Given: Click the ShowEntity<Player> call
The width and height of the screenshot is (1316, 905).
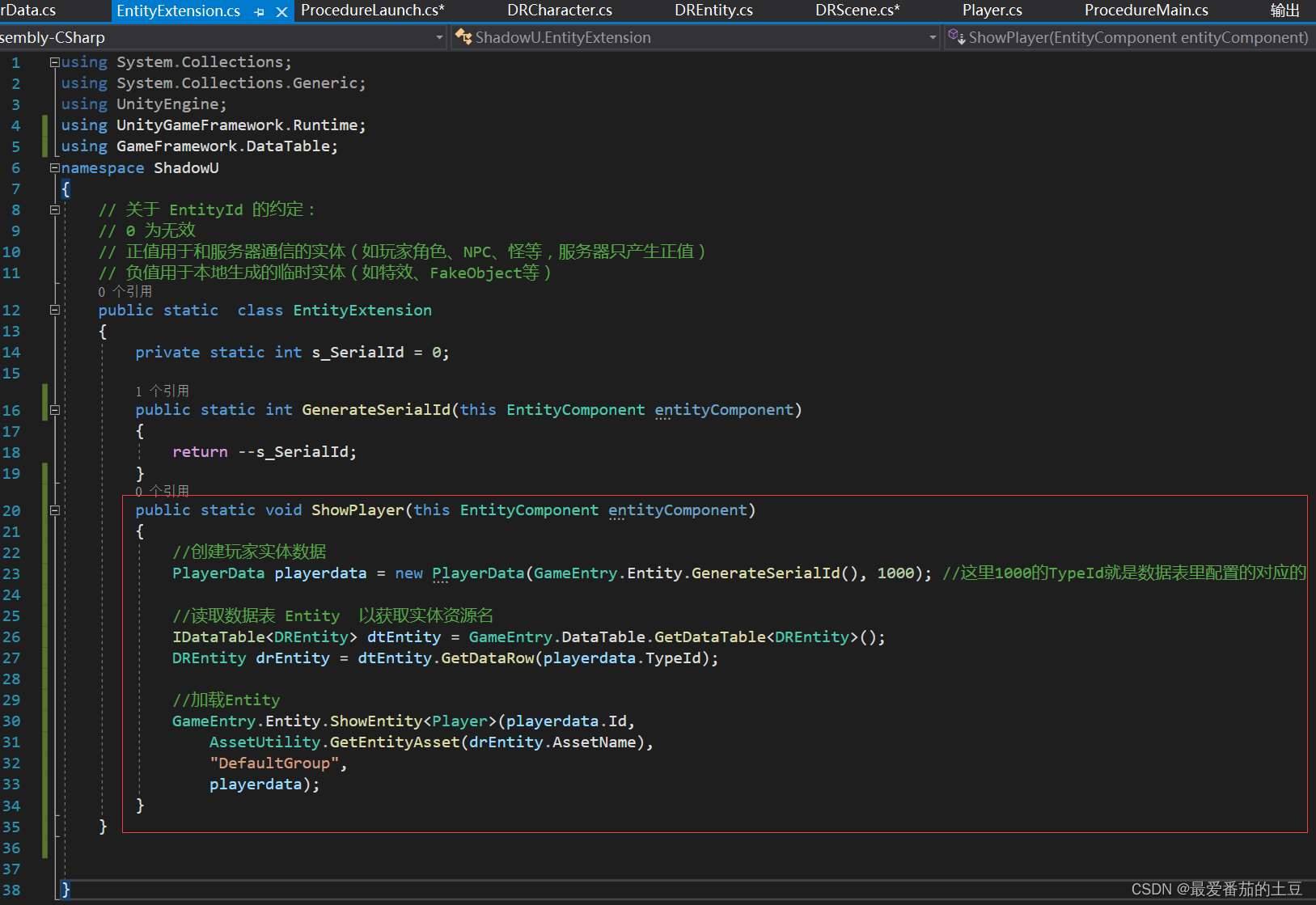Looking at the screenshot, I should (413, 721).
